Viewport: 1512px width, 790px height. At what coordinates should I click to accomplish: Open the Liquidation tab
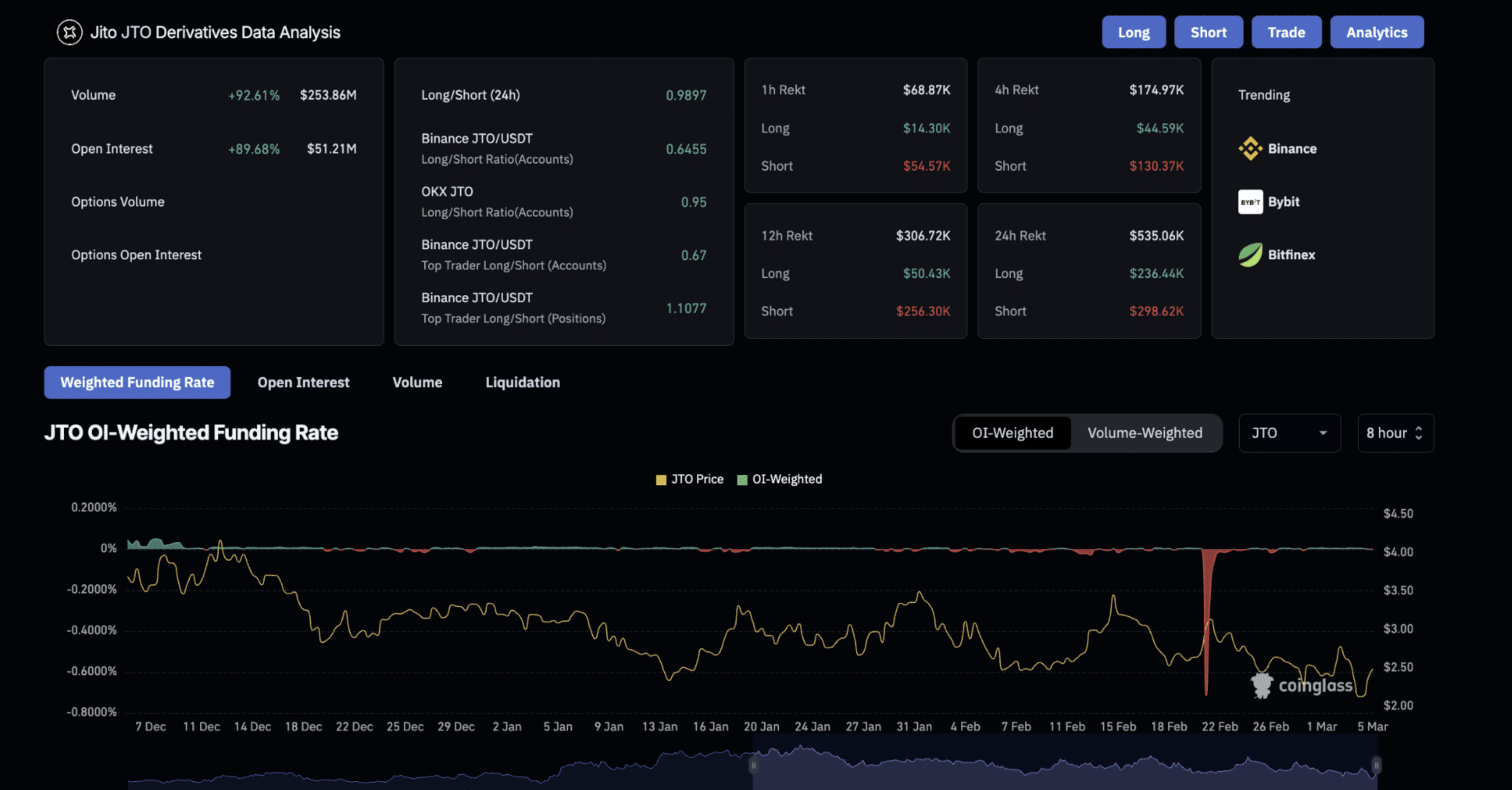pyautogui.click(x=522, y=382)
